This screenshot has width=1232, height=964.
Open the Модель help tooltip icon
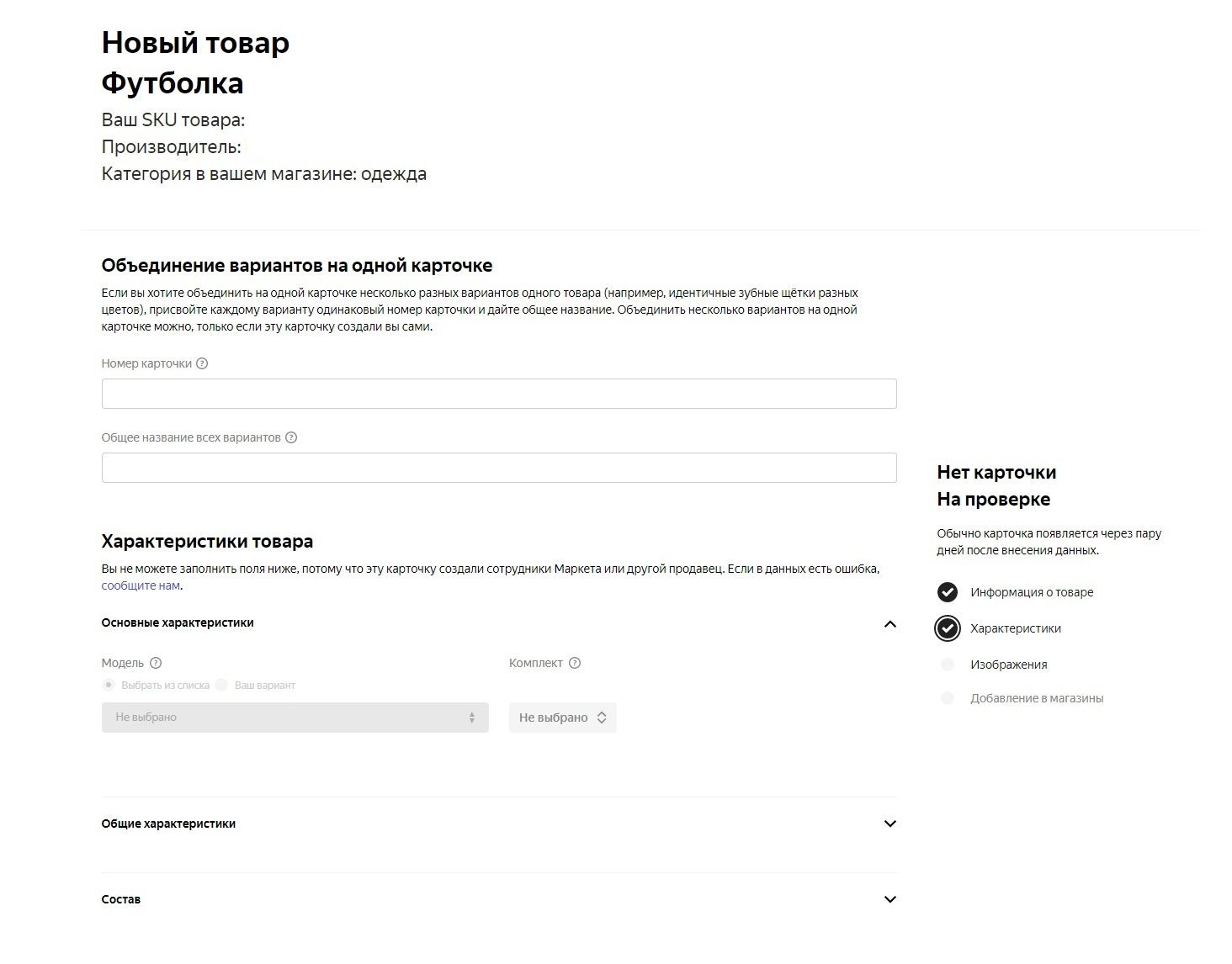click(x=156, y=663)
